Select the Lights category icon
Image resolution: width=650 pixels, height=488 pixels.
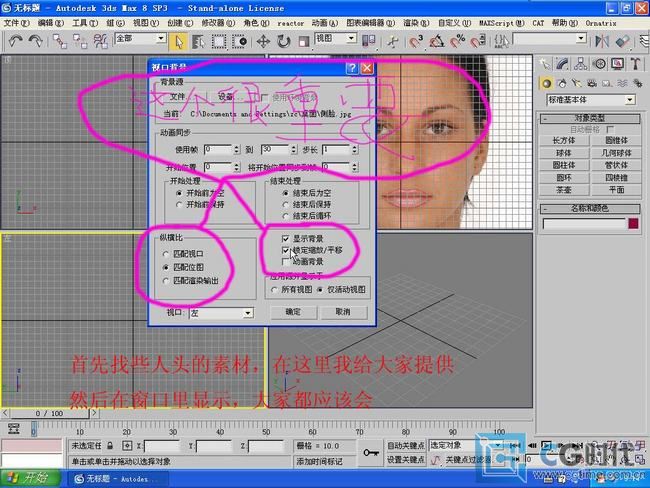click(577, 83)
